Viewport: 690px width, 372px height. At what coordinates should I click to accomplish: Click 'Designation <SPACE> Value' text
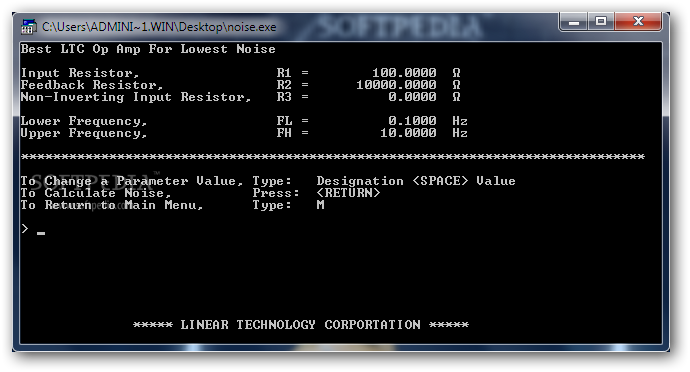[x=416, y=181]
